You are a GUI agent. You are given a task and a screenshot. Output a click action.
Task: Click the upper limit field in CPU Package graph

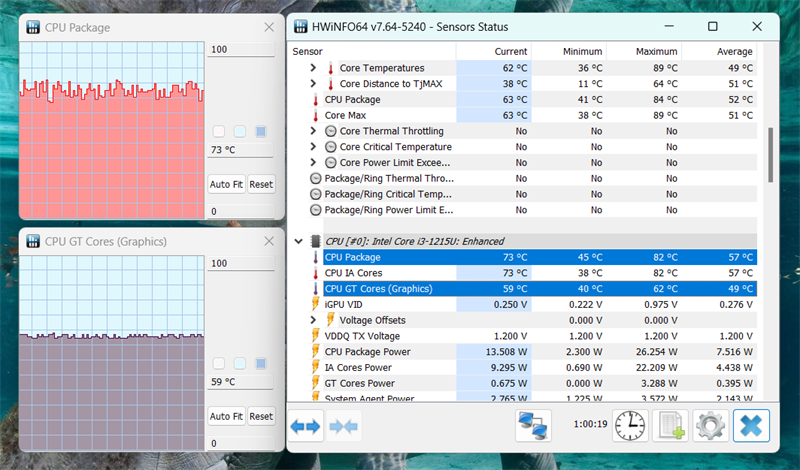tap(240, 50)
